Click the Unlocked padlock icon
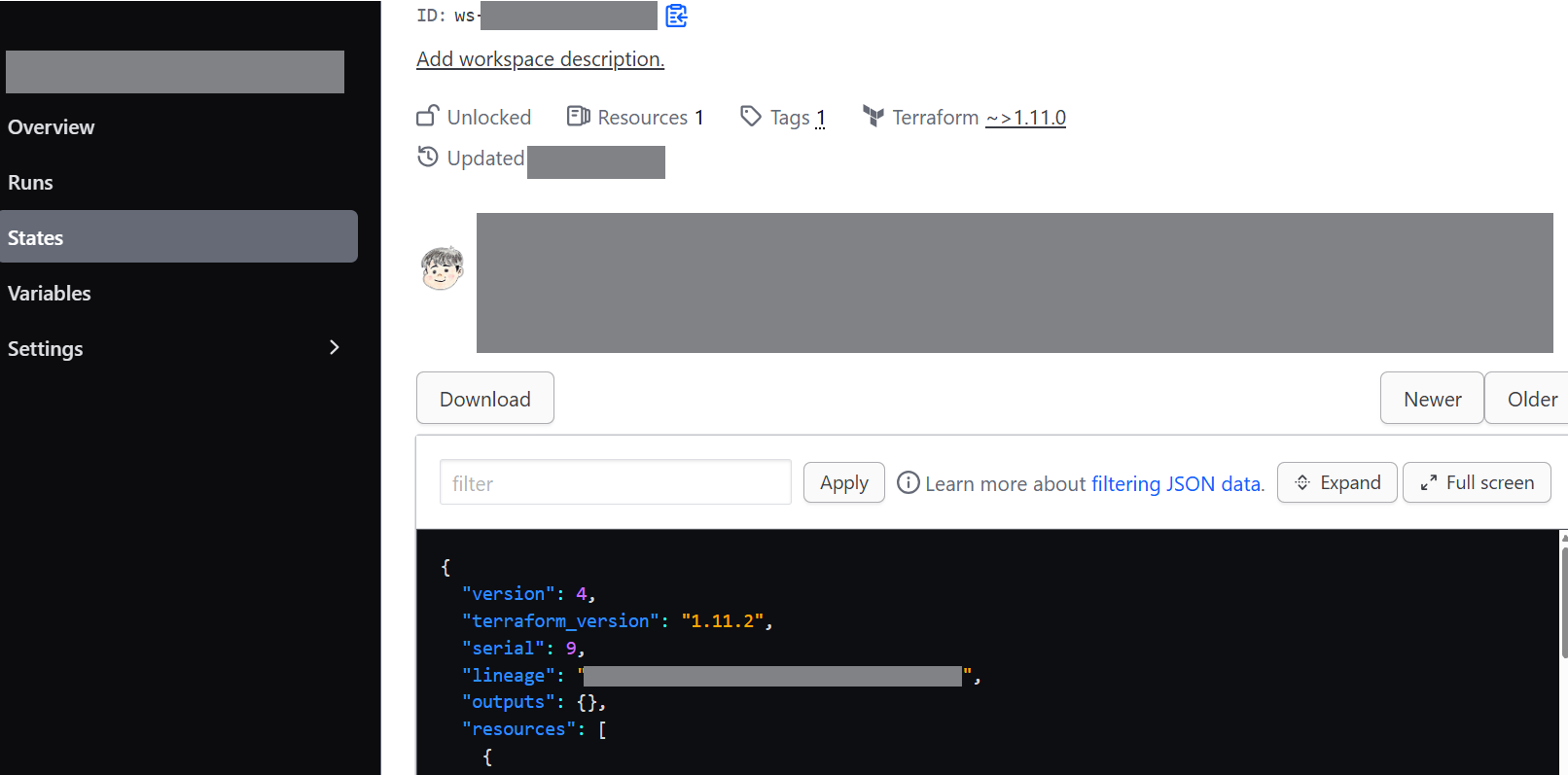 428,116
